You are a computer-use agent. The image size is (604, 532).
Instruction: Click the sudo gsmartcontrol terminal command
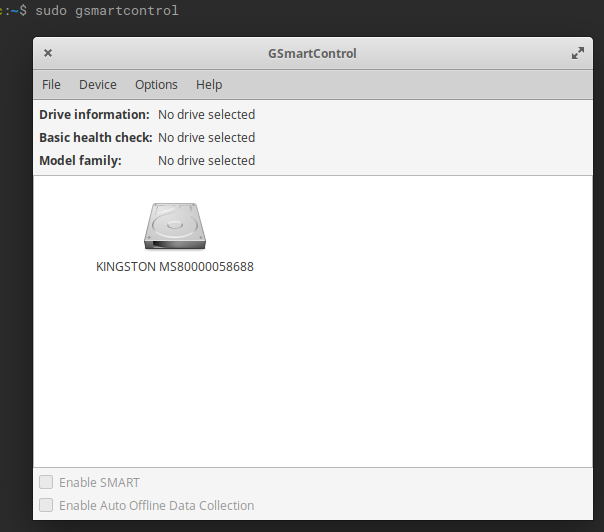click(x=107, y=10)
